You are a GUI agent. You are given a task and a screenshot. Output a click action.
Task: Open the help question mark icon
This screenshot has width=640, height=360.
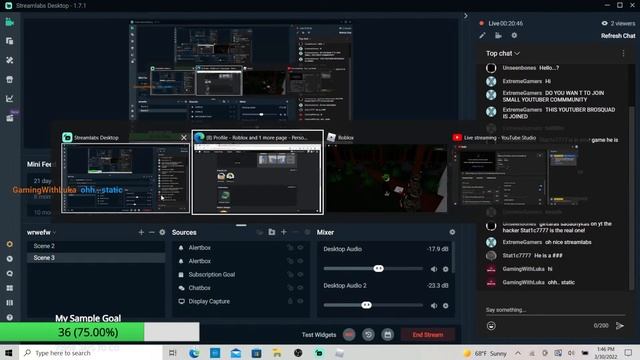(x=9, y=318)
